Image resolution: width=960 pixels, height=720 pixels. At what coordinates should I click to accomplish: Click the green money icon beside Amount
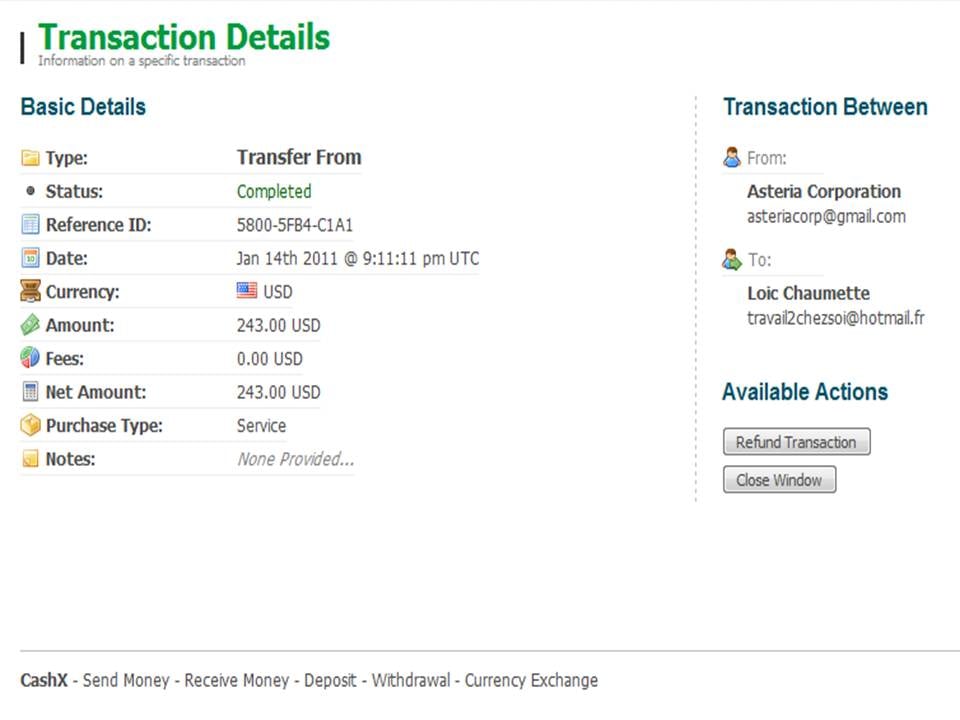click(30, 325)
